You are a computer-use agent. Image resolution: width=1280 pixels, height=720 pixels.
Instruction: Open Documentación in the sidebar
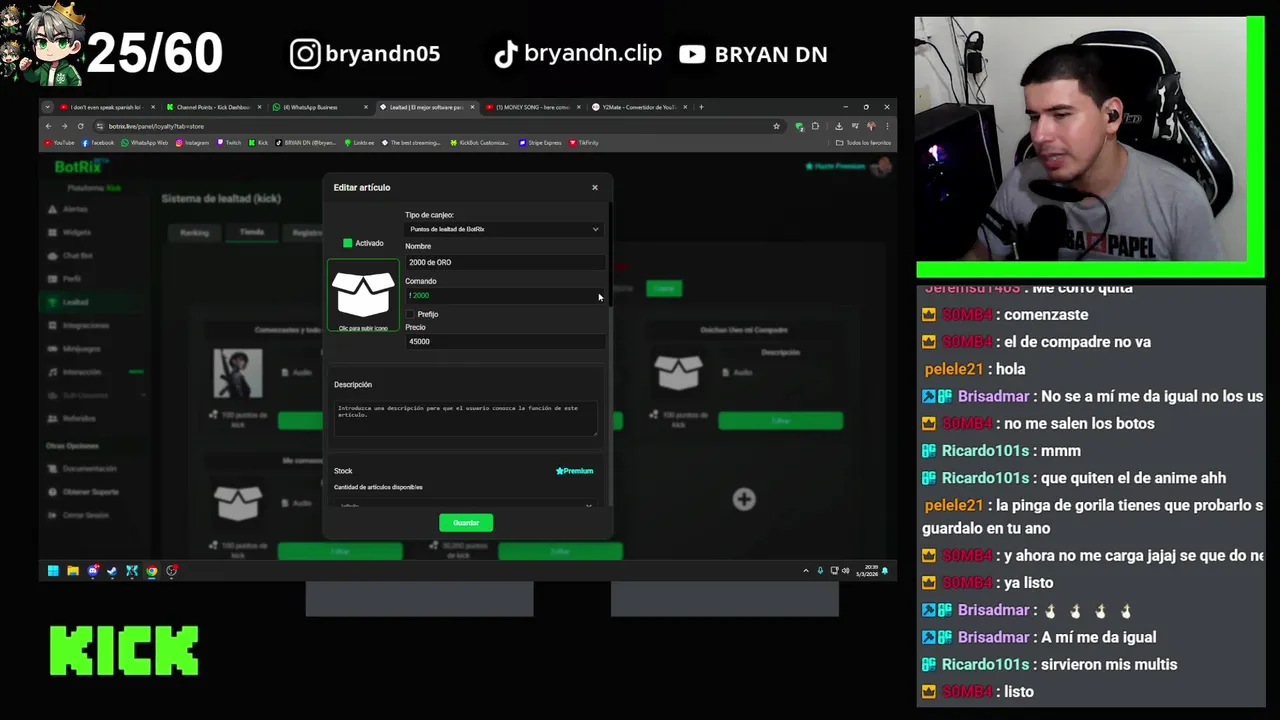(x=89, y=468)
